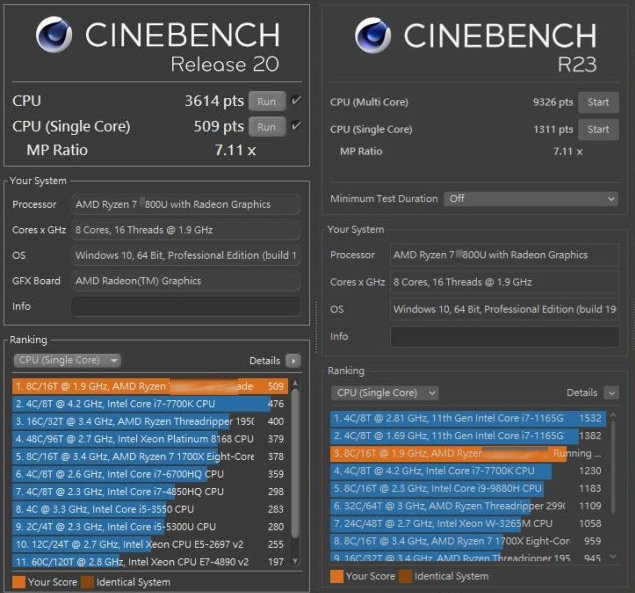Click the Cinebench R23 logo icon

pos(373,35)
